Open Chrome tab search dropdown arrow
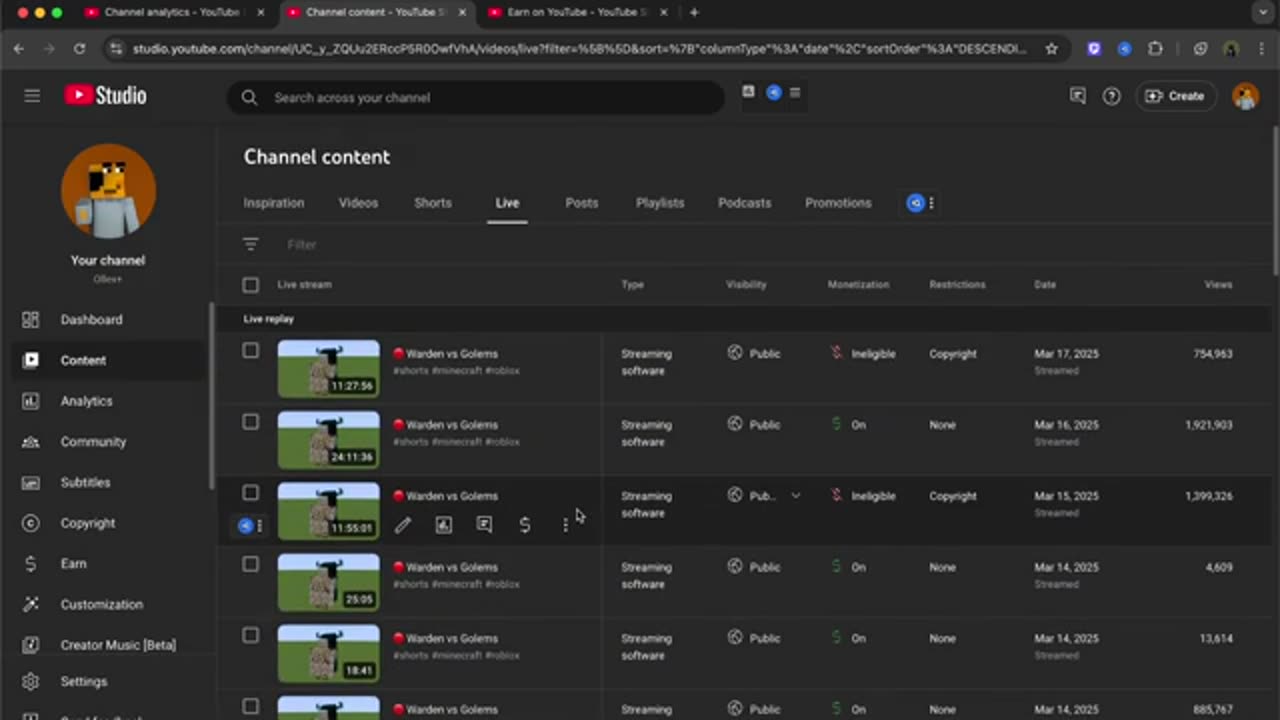The image size is (1280, 720). tap(1262, 12)
